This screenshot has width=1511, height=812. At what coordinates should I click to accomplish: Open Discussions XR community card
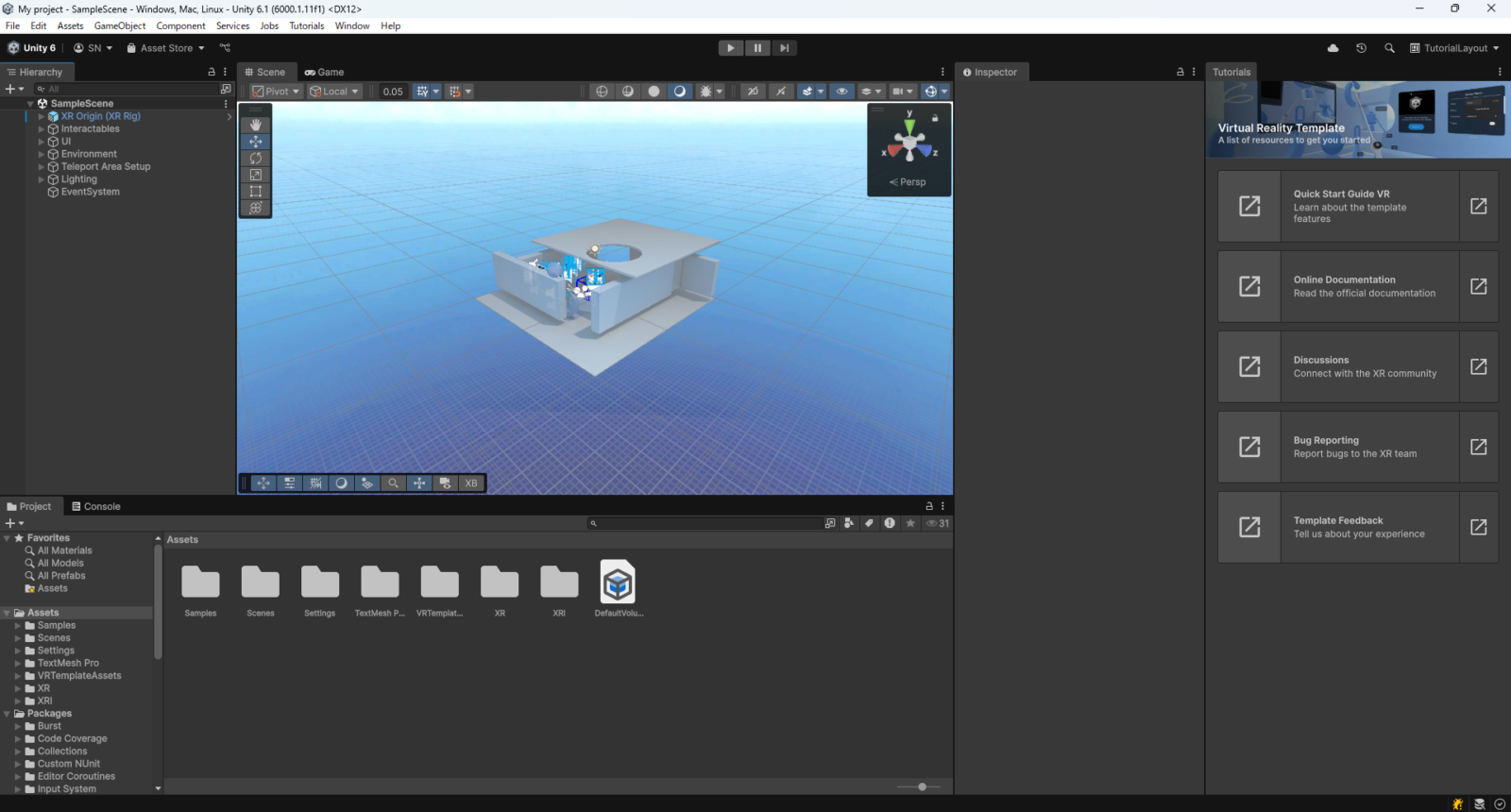(1358, 366)
